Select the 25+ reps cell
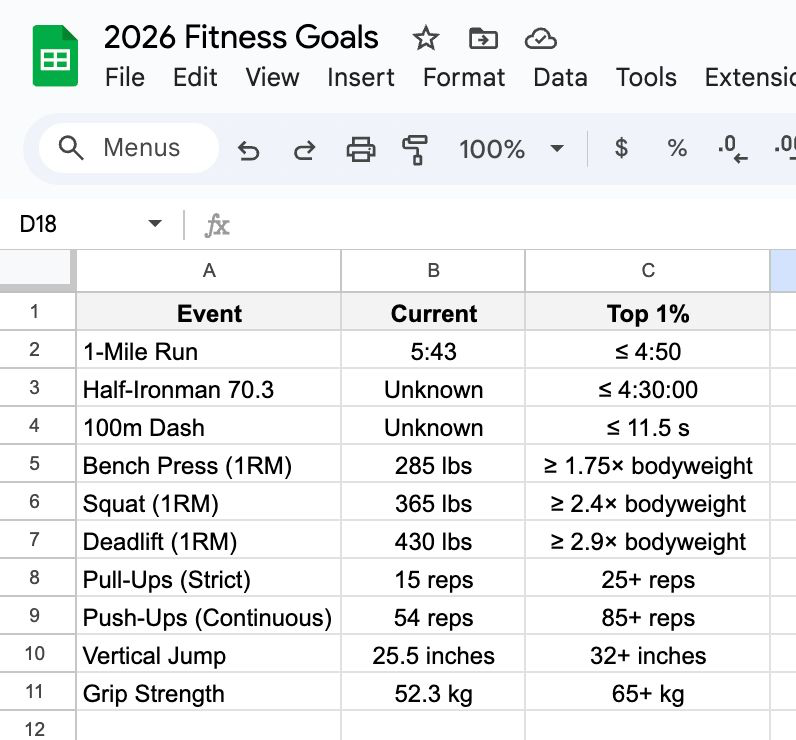The height and width of the screenshot is (740, 796). (648, 578)
